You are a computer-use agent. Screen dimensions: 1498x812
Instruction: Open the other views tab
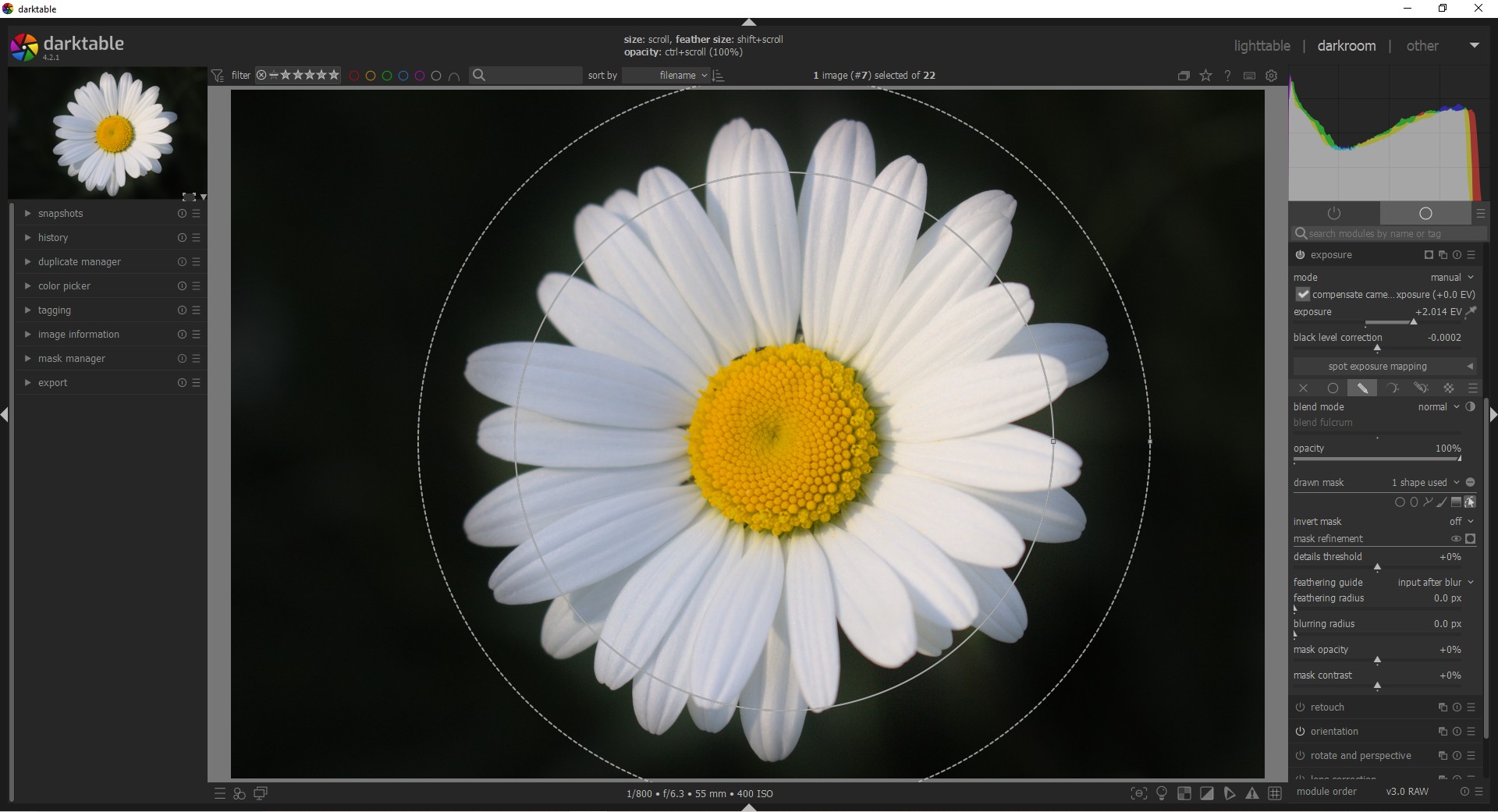tap(1422, 46)
